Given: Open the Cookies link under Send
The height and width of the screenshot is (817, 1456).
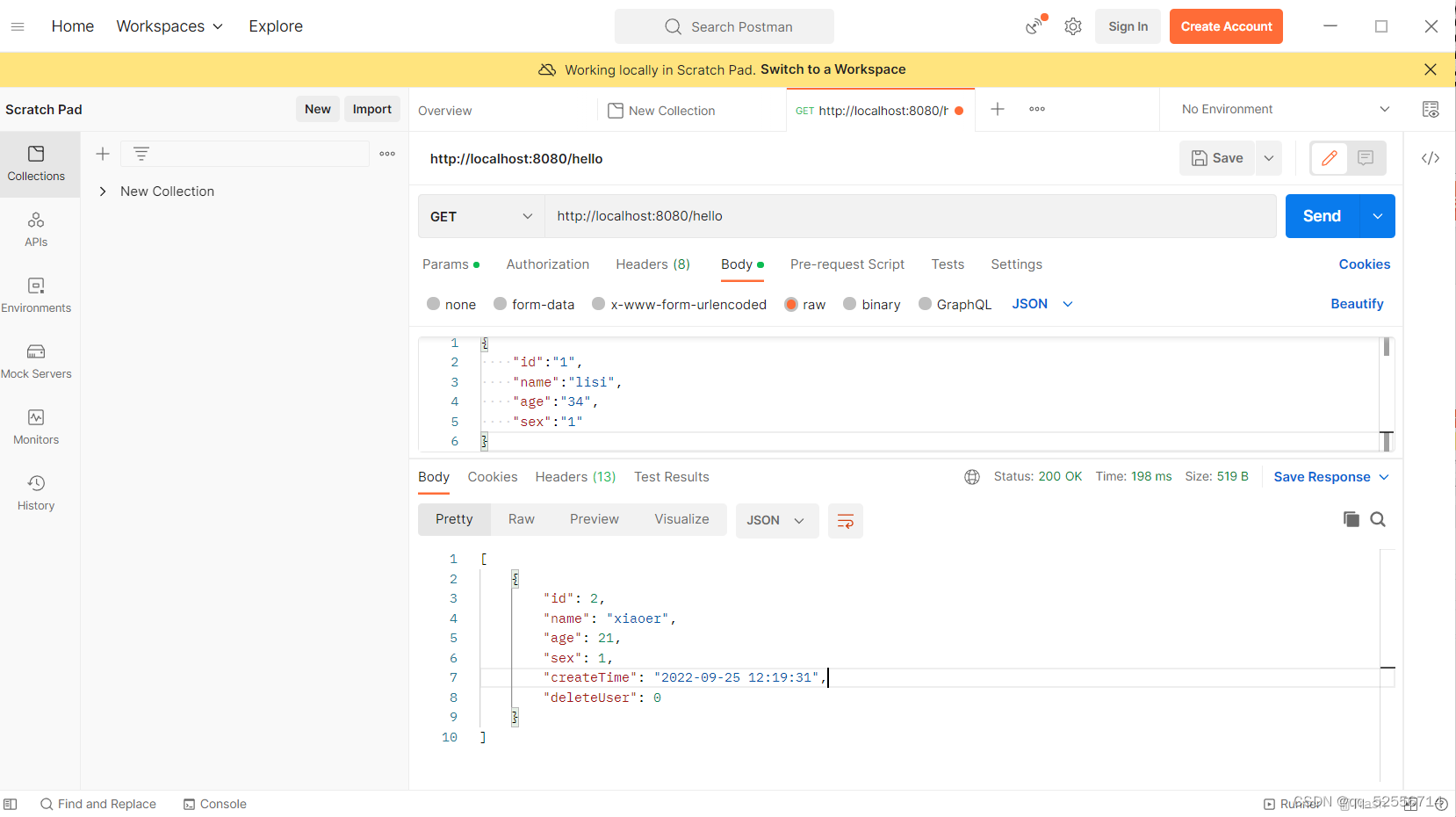Looking at the screenshot, I should click(1364, 264).
